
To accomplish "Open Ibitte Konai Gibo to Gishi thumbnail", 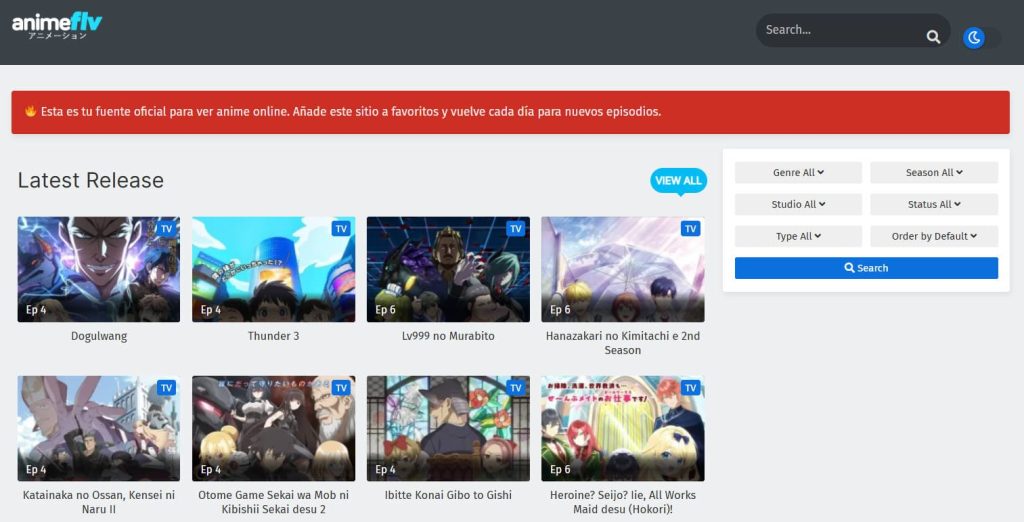I will coord(448,429).
